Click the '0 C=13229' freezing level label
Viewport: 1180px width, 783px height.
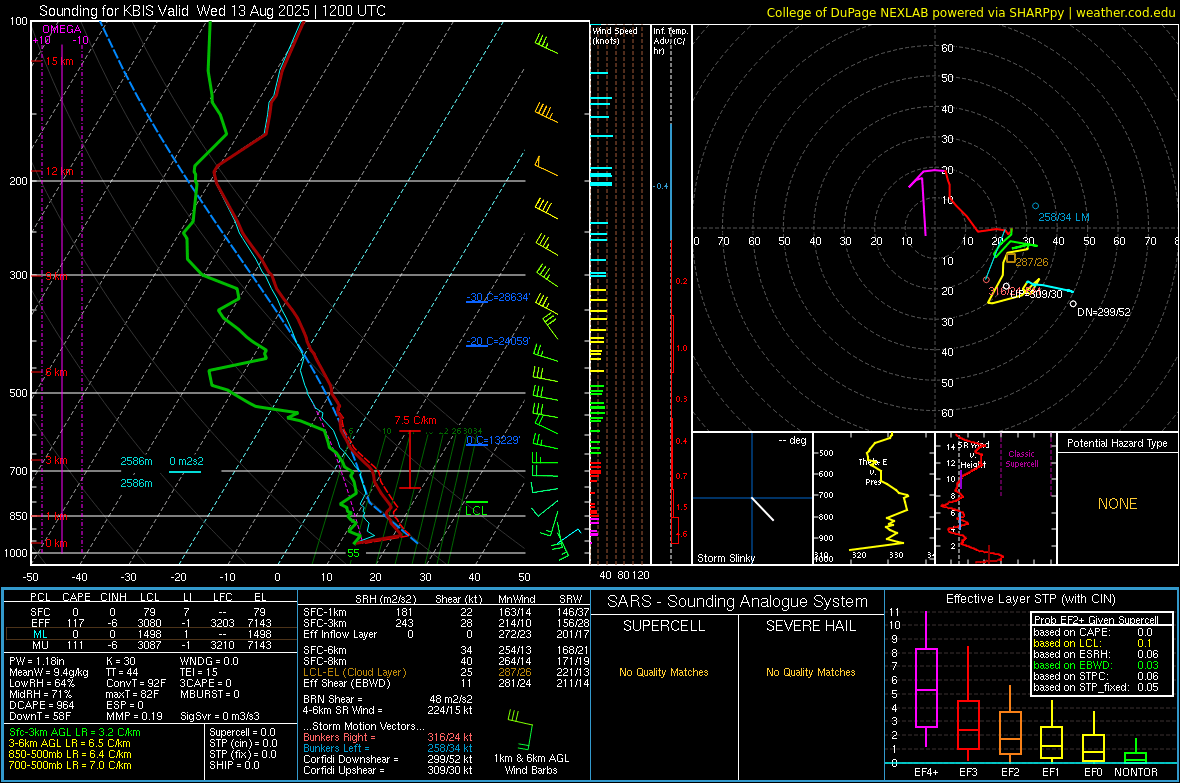[x=493, y=440]
